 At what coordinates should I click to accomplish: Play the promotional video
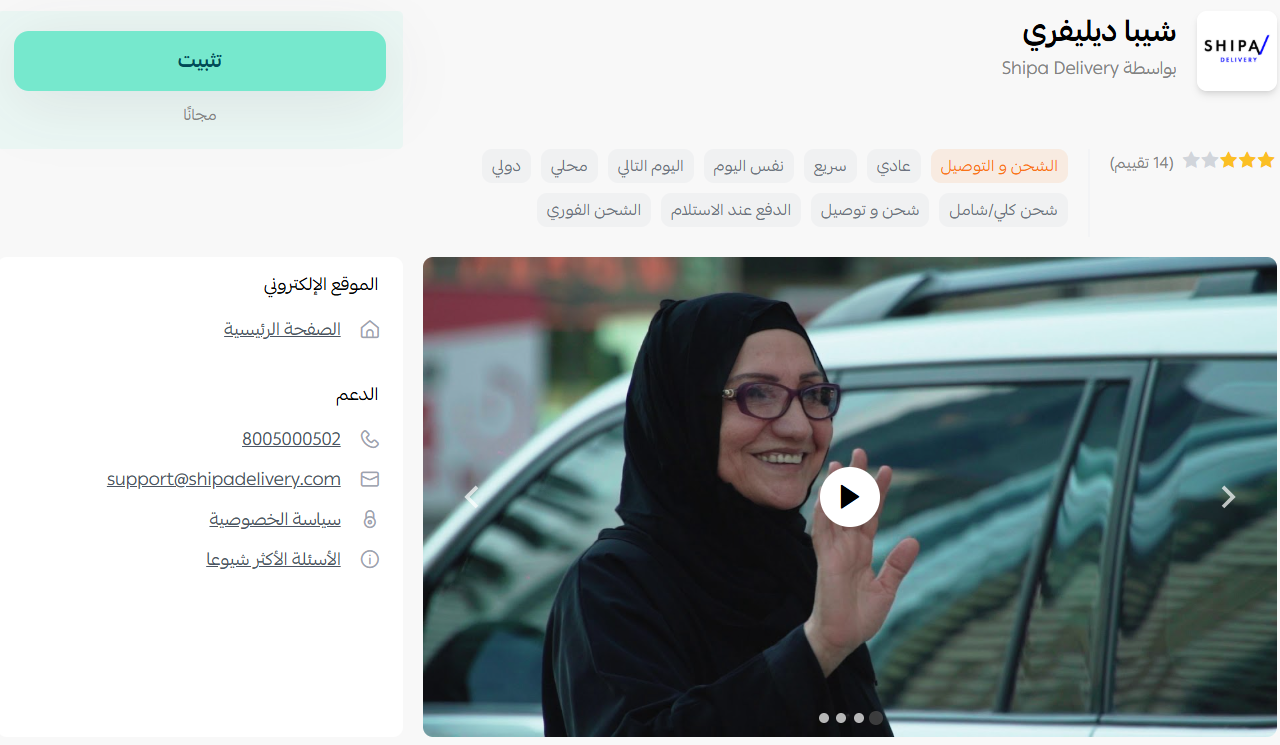pos(850,497)
